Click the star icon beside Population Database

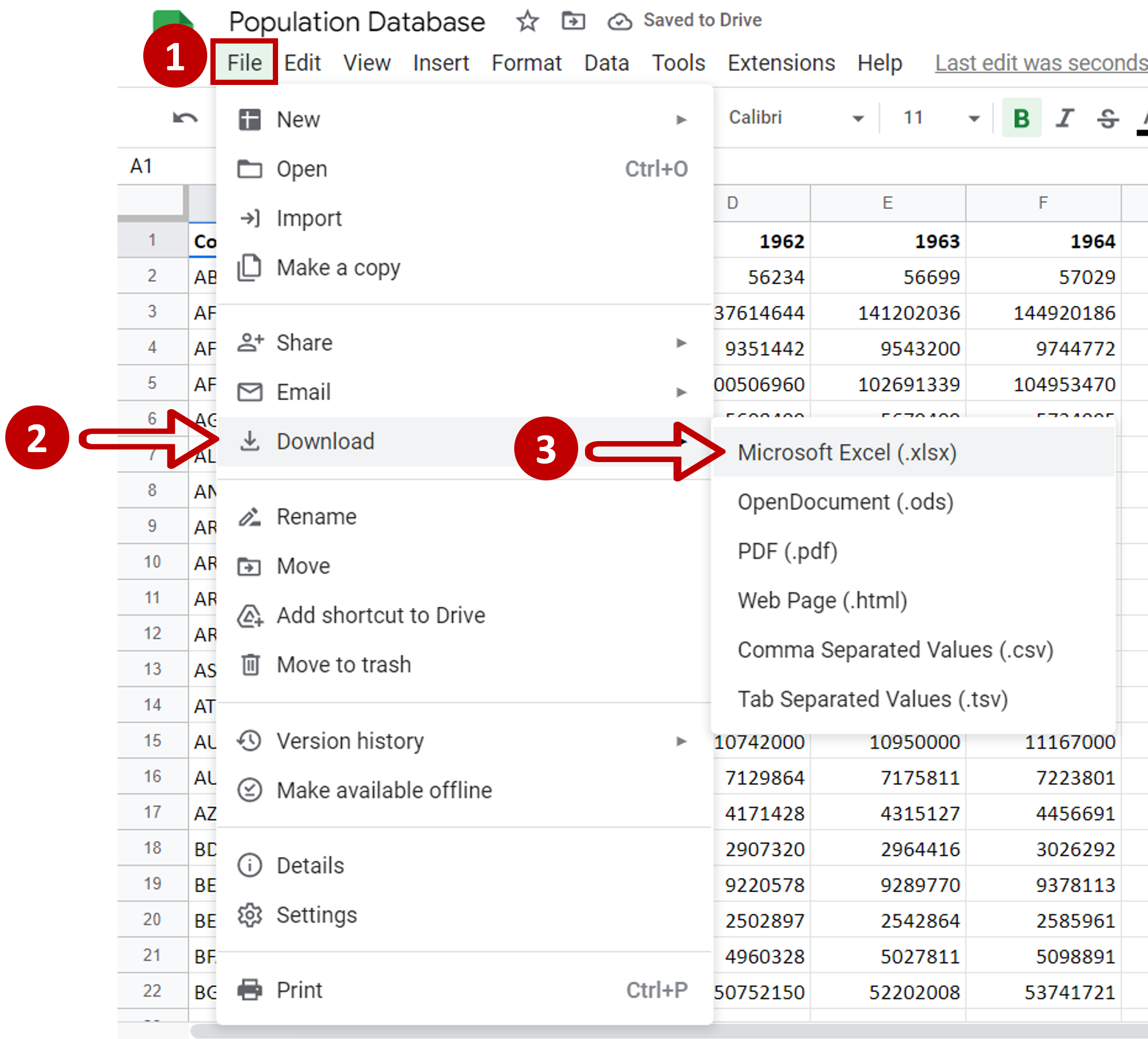click(x=527, y=22)
